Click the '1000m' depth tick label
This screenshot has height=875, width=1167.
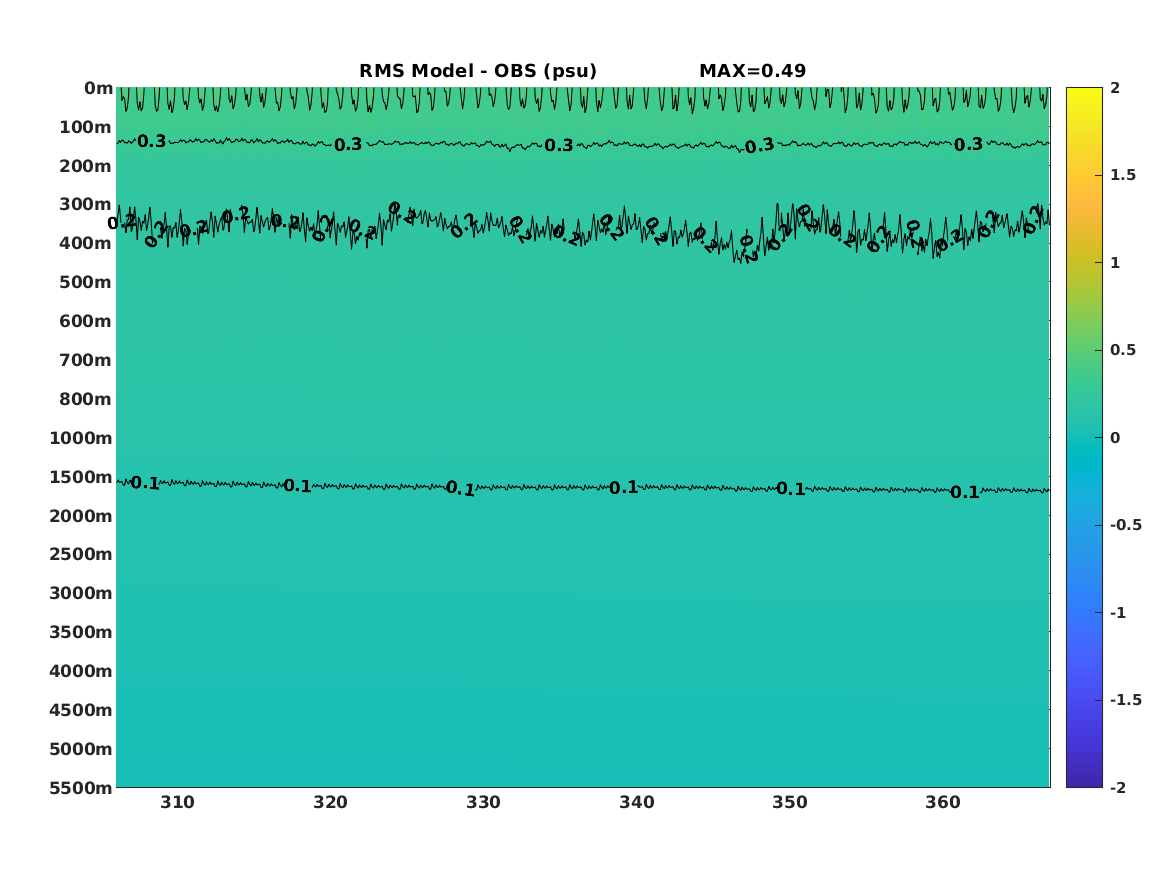(80, 438)
